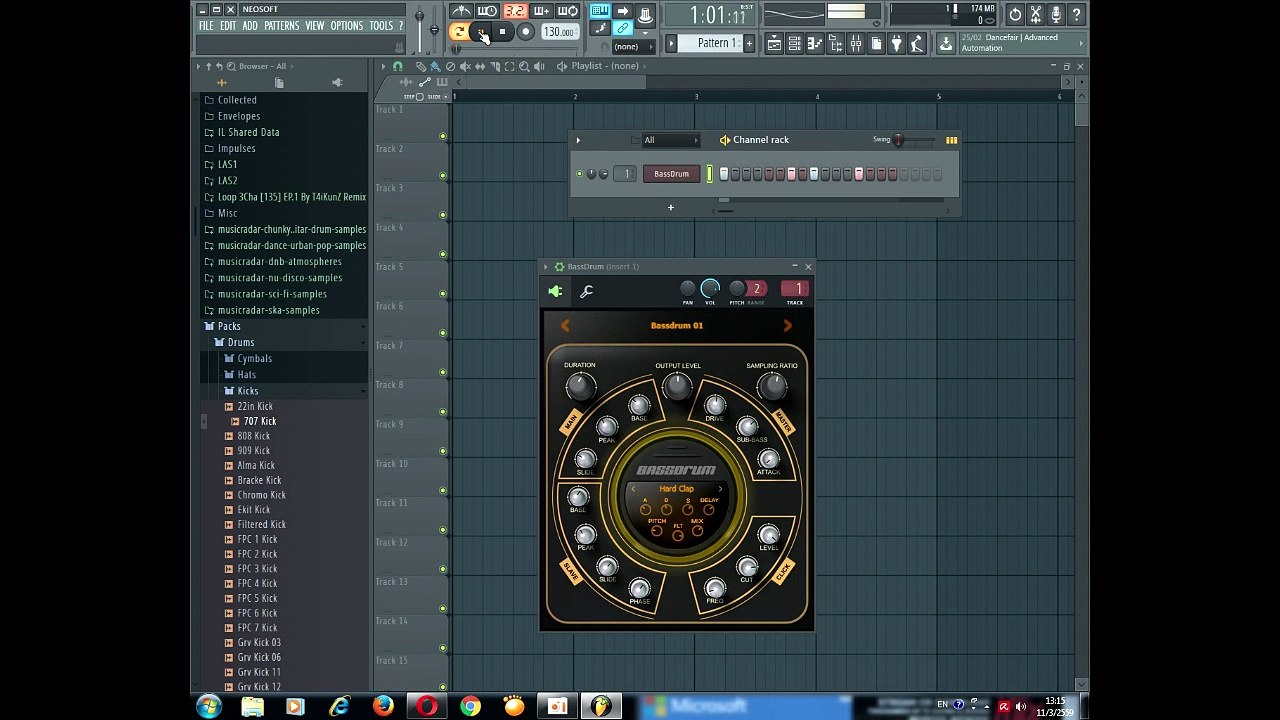
Task: Select the playlist select tool
Action: coord(509,66)
